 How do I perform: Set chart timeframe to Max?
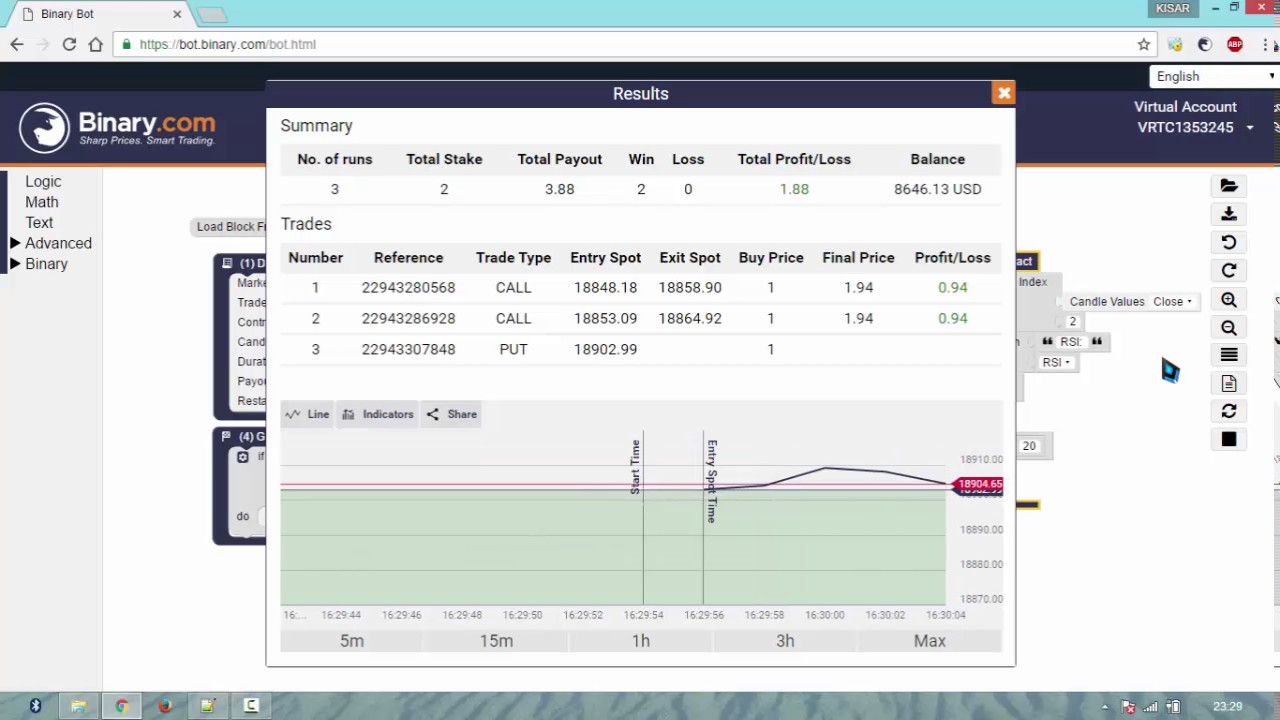tap(930, 641)
